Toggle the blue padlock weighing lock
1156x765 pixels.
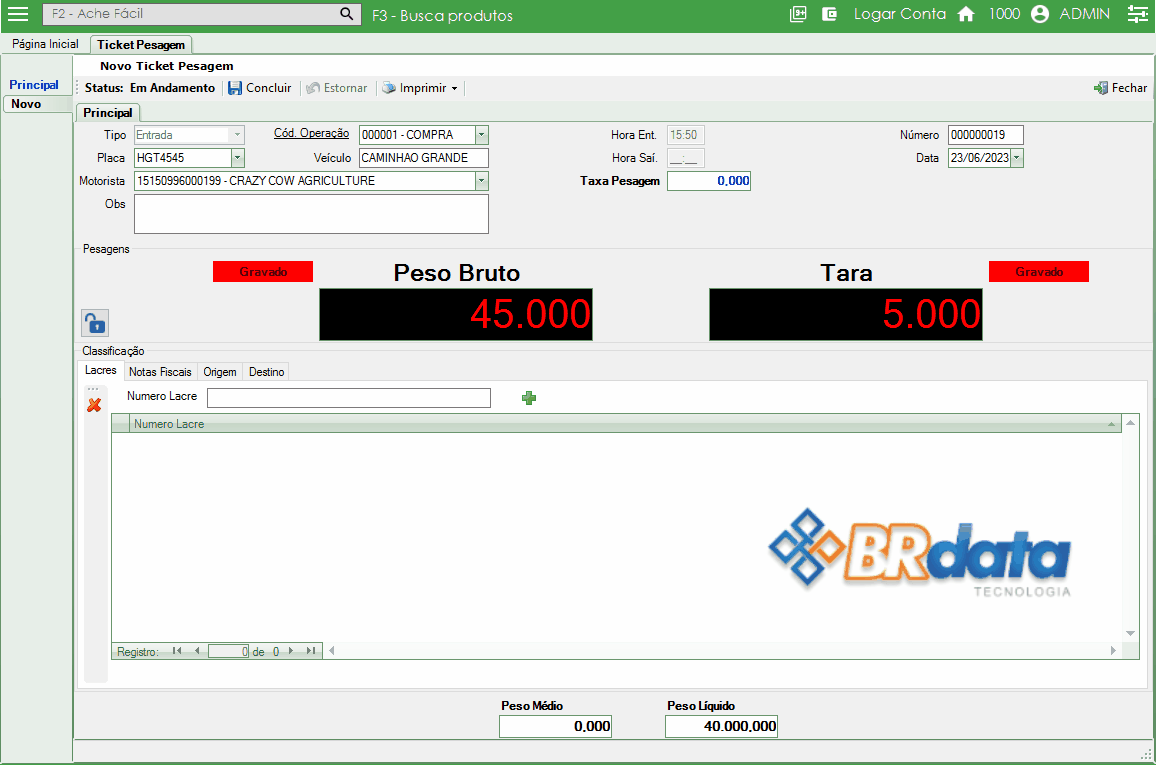pos(94,323)
